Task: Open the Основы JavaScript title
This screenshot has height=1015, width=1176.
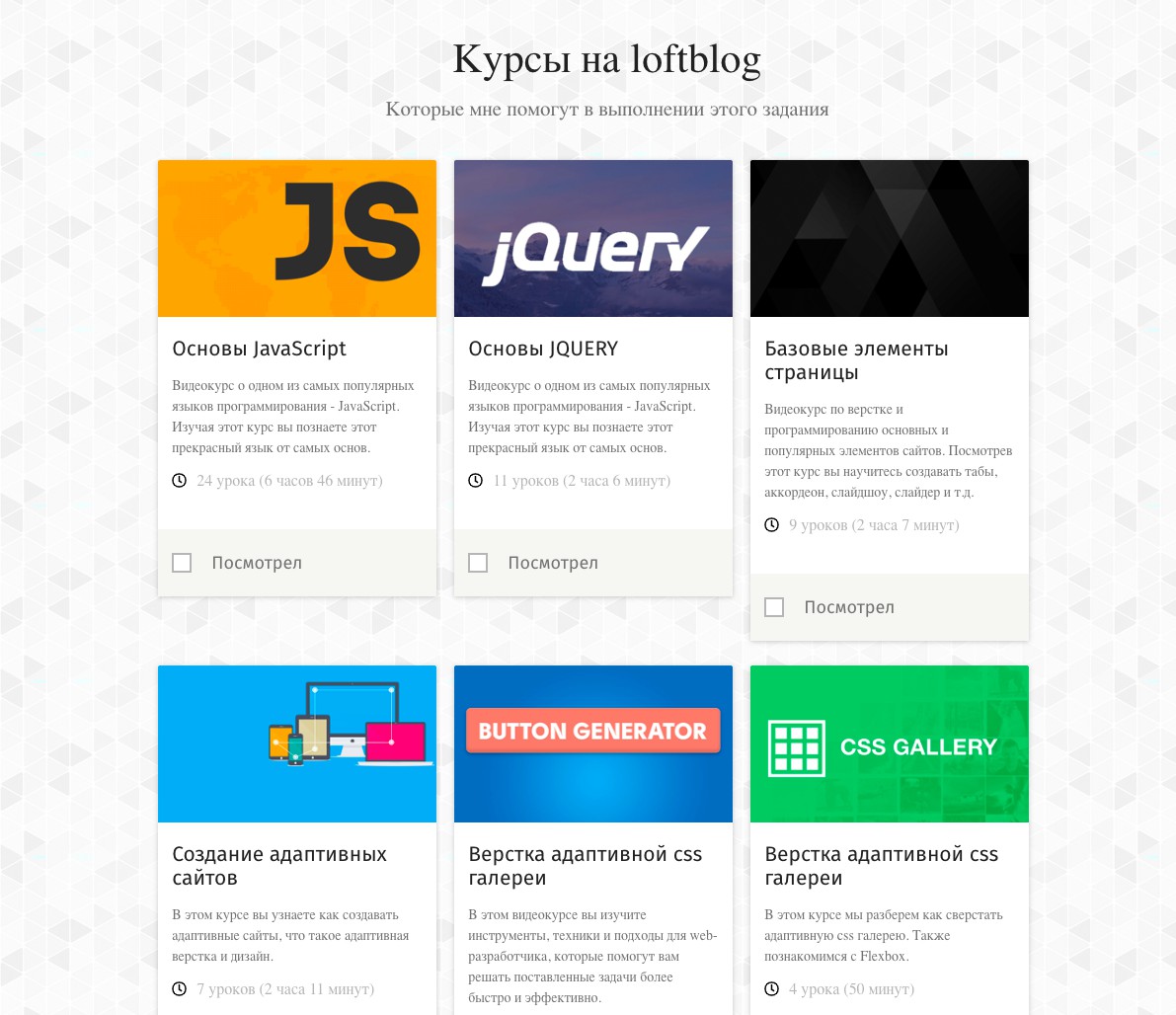Action: pyautogui.click(x=259, y=349)
